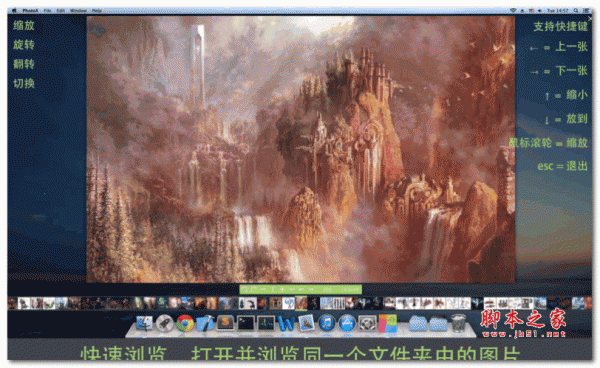Open the Help menu
The width and height of the screenshot is (600, 368).
[x=97, y=11]
